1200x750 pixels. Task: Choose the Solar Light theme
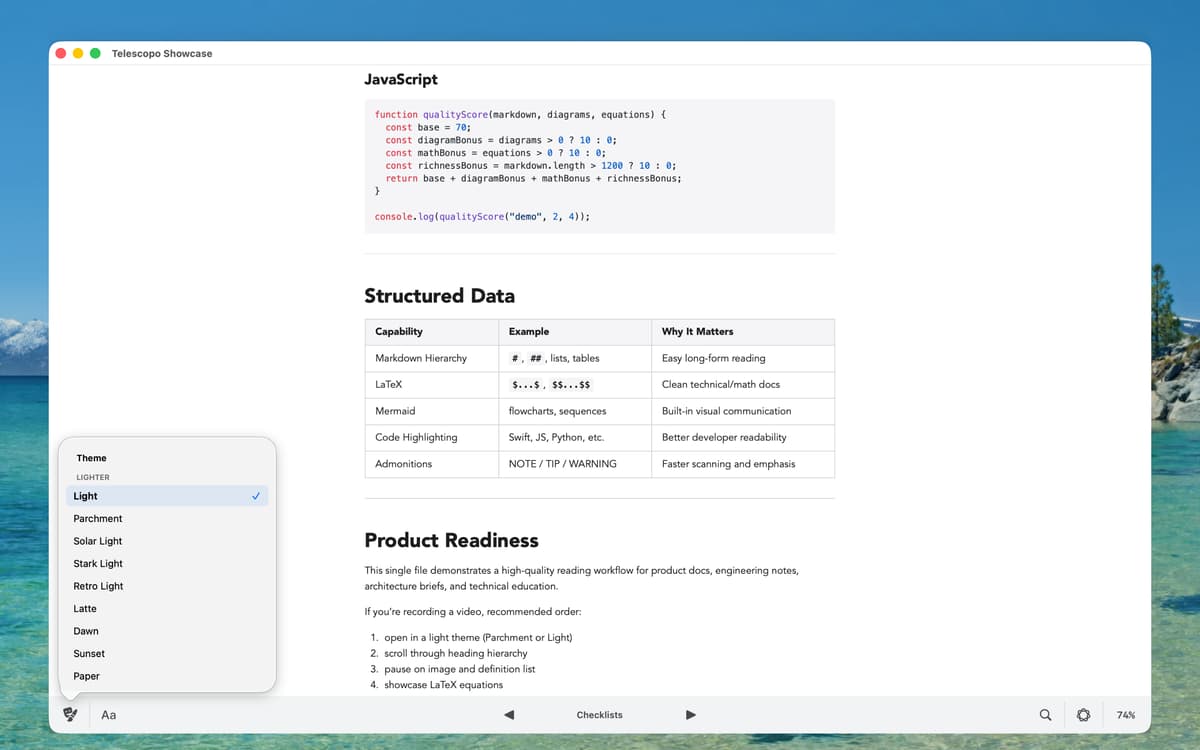click(x=98, y=541)
